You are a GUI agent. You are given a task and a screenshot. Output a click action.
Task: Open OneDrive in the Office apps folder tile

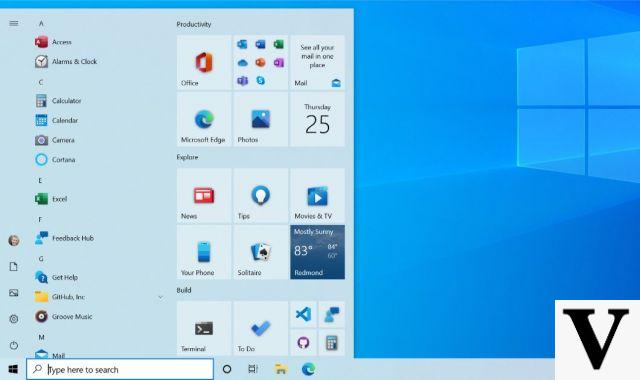tap(242, 62)
